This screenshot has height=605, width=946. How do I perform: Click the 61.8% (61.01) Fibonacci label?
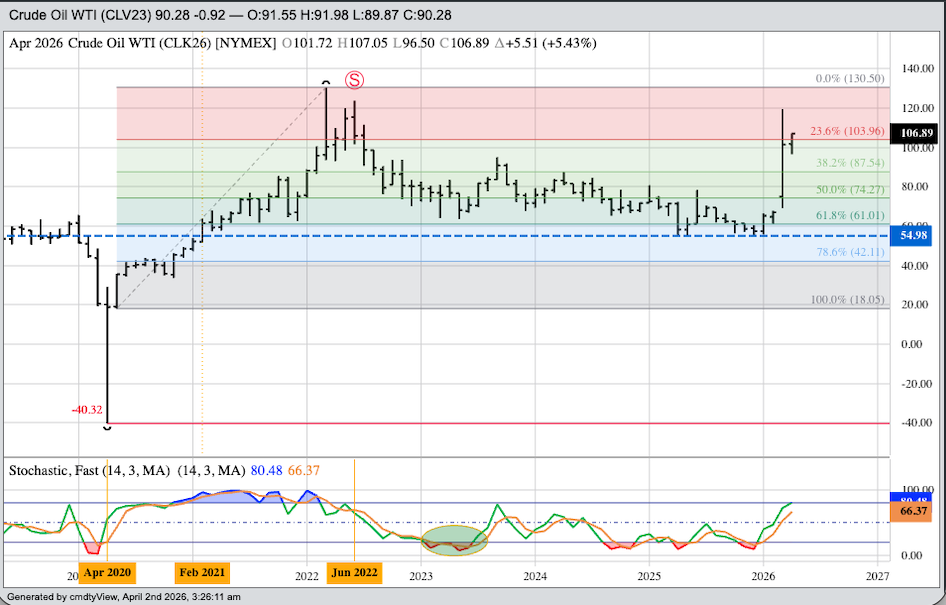coord(850,215)
